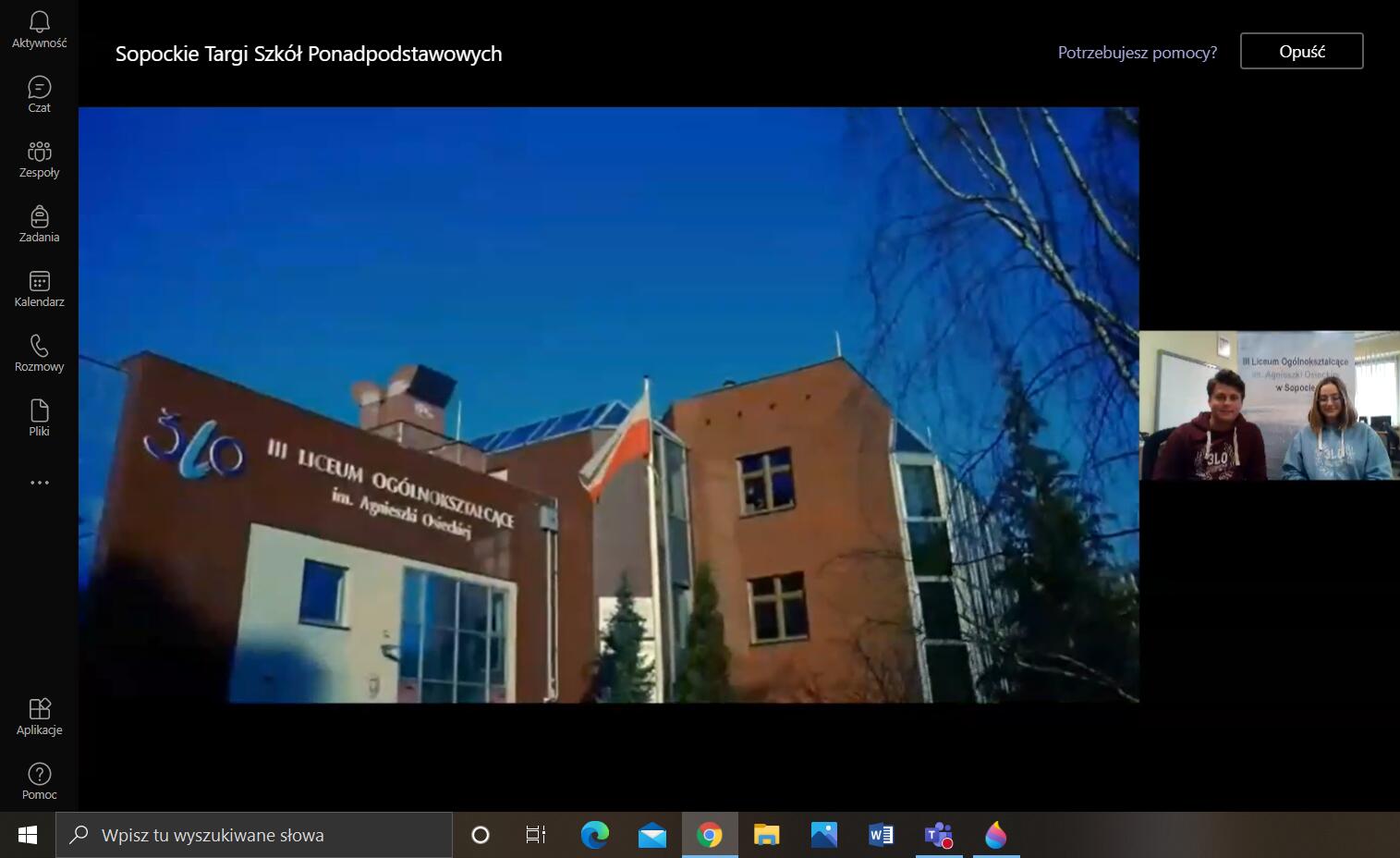Click the Opuść leave button

click(1301, 52)
